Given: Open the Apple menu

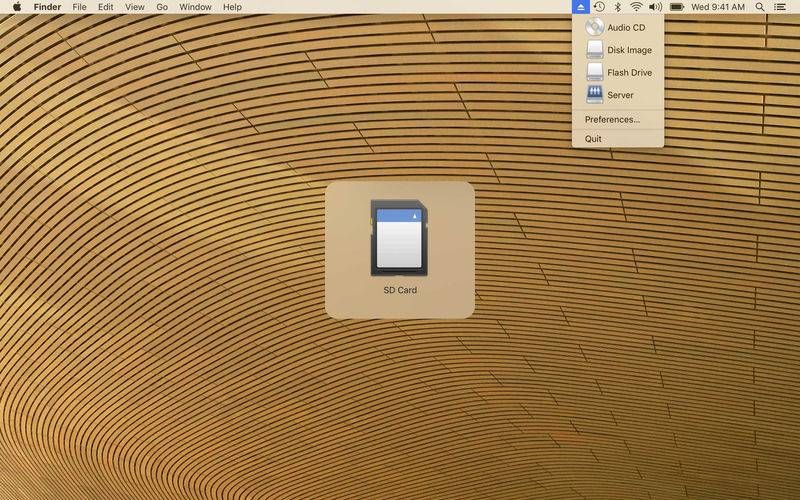Looking at the screenshot, I should tap(17, 7).
